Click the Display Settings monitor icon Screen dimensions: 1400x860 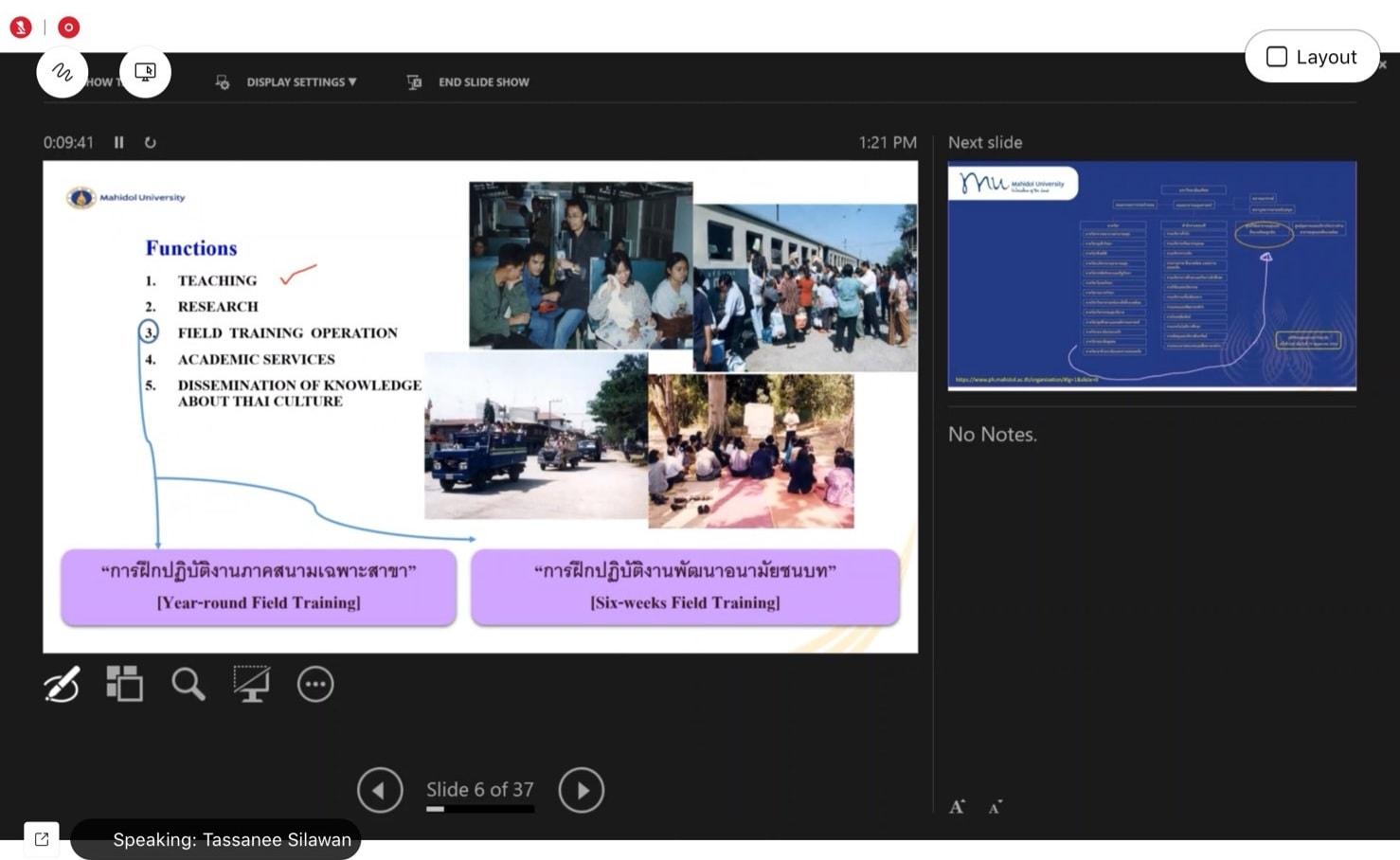223,82
